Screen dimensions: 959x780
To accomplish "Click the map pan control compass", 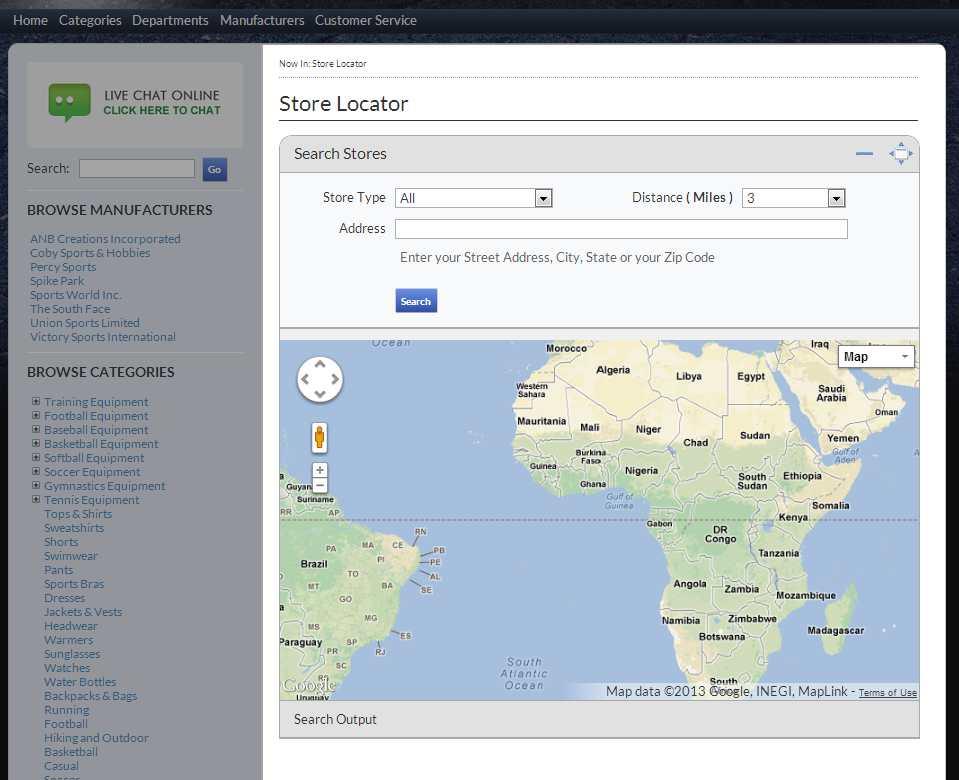I will click(320, 380).
